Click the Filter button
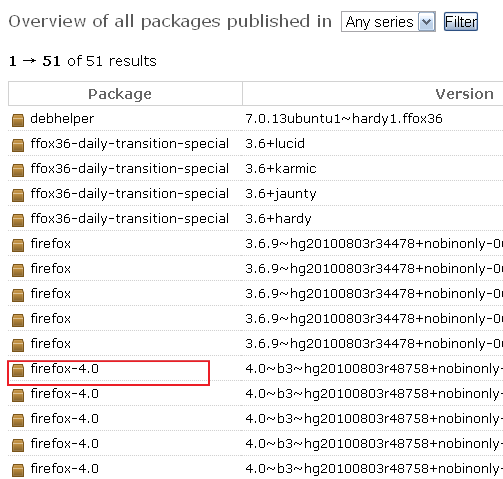503x479 pixels. pos(461,22)
